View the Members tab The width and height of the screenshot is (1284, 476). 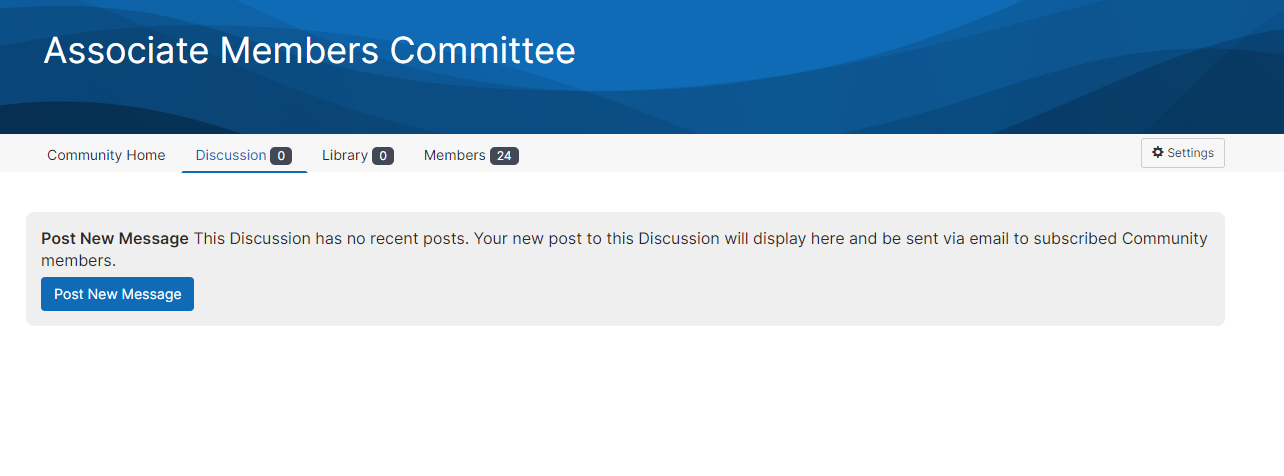[454, 155]
